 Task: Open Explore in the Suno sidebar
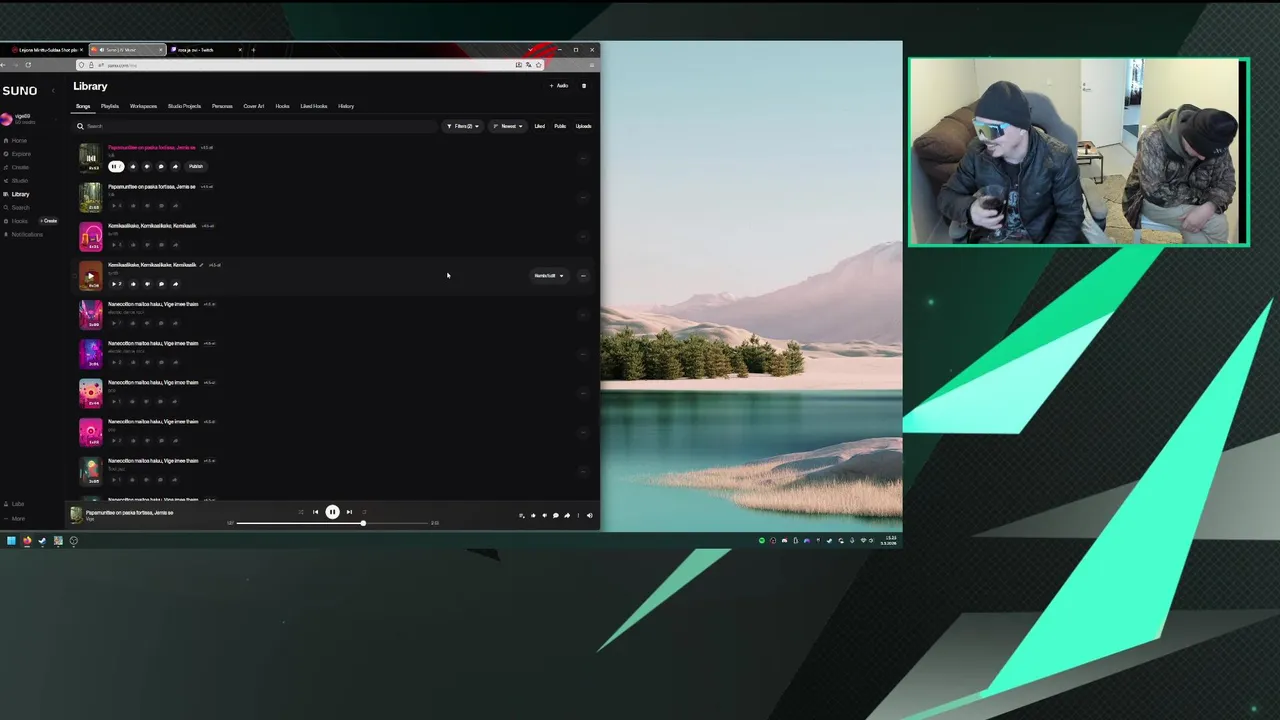tap(17, 154)
